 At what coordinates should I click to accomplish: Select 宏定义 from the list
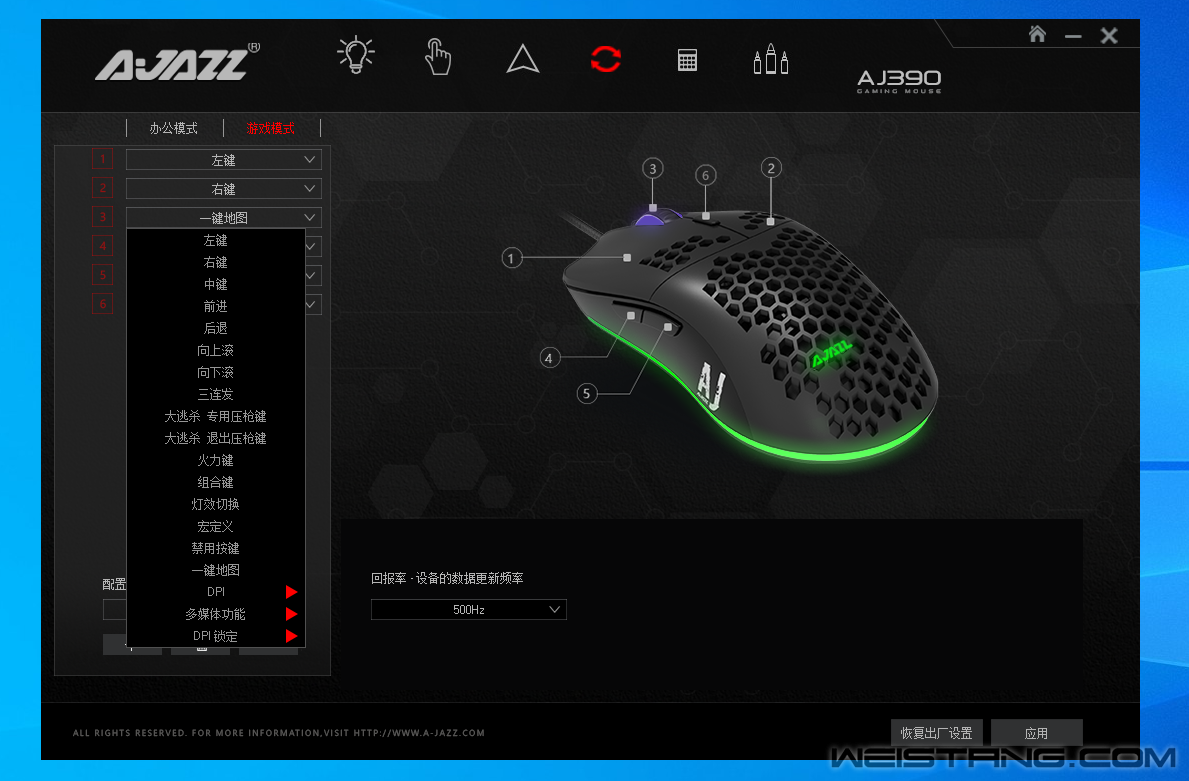(x=215, y=526)
